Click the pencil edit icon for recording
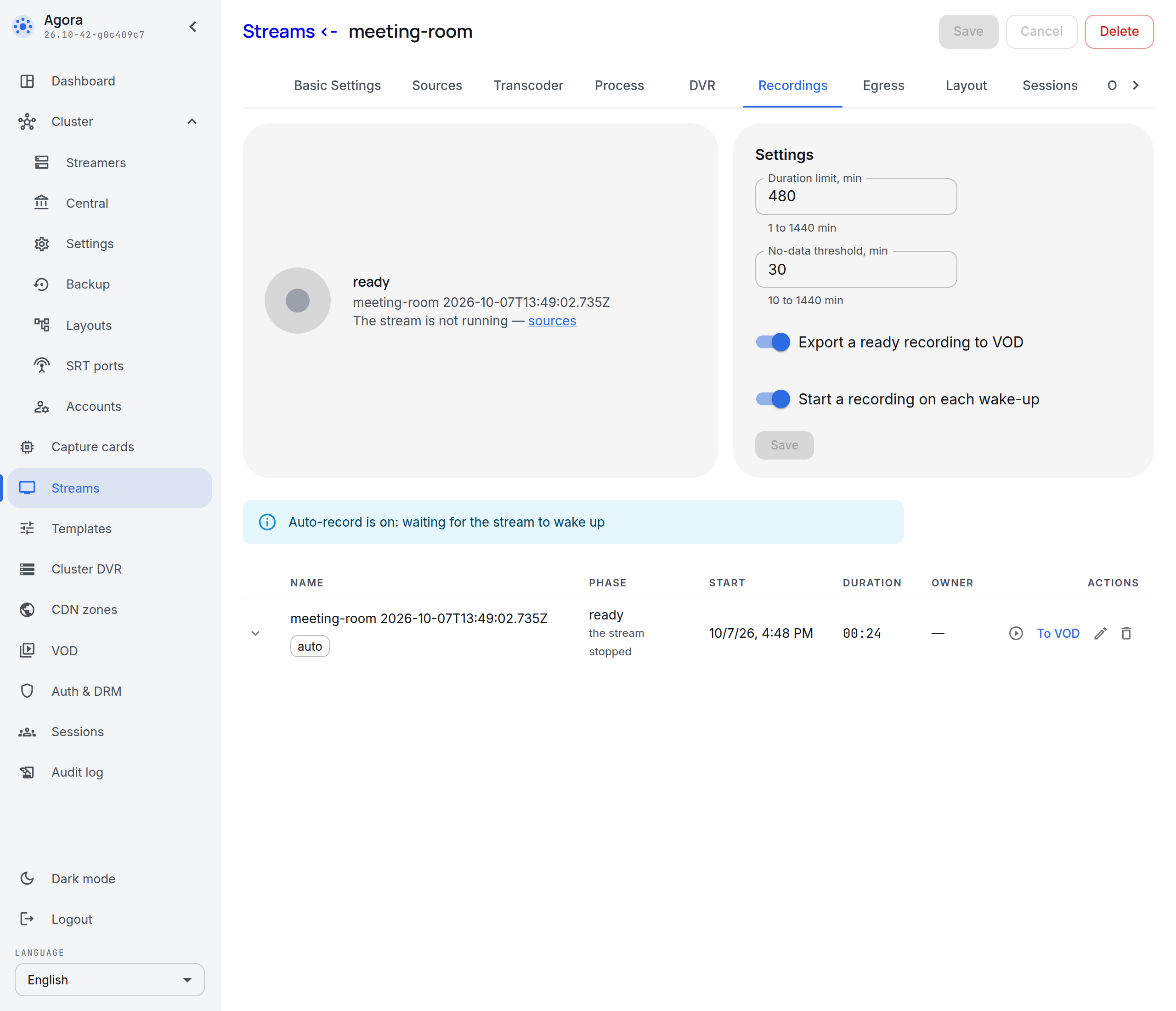This screenshot has height=1011, width=1176. [1100, 633]
